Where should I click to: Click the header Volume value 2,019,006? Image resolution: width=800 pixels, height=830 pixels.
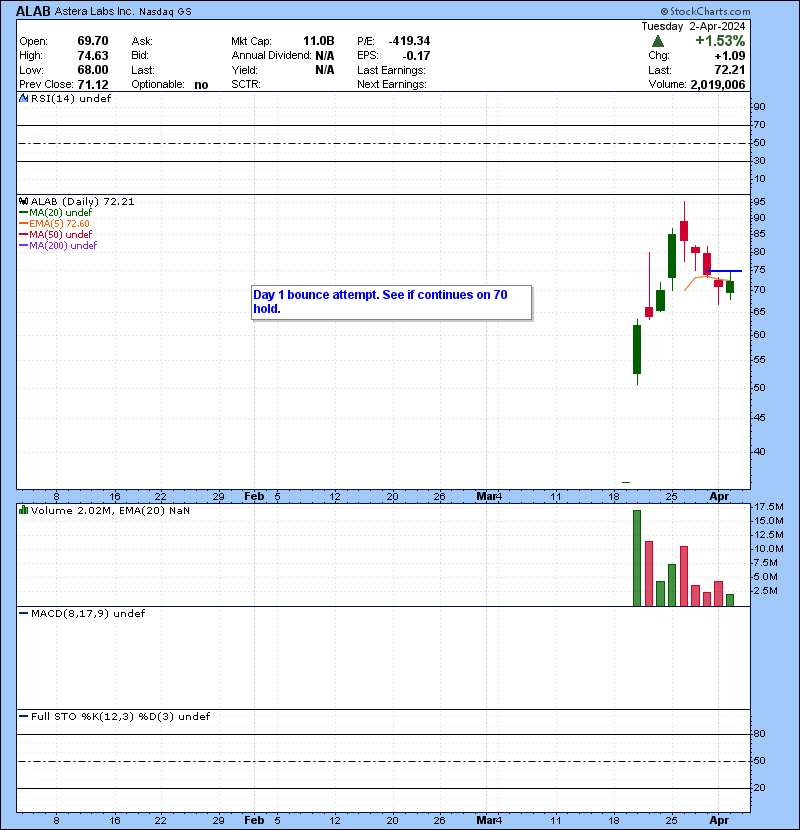(717, 85)
